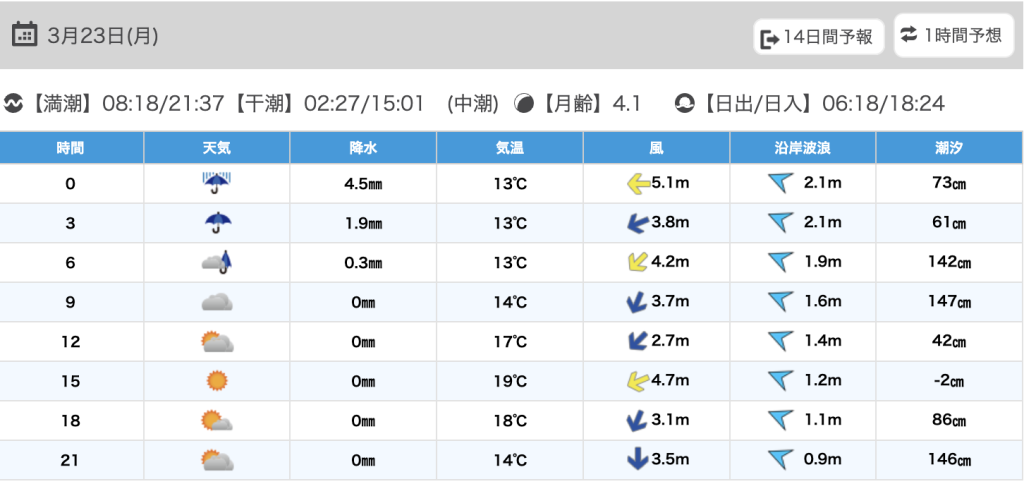Click the sunrise icon beside 日出/日入
Image resolution: width=1024 pixels, height=484 pixels.
(684, 103)
